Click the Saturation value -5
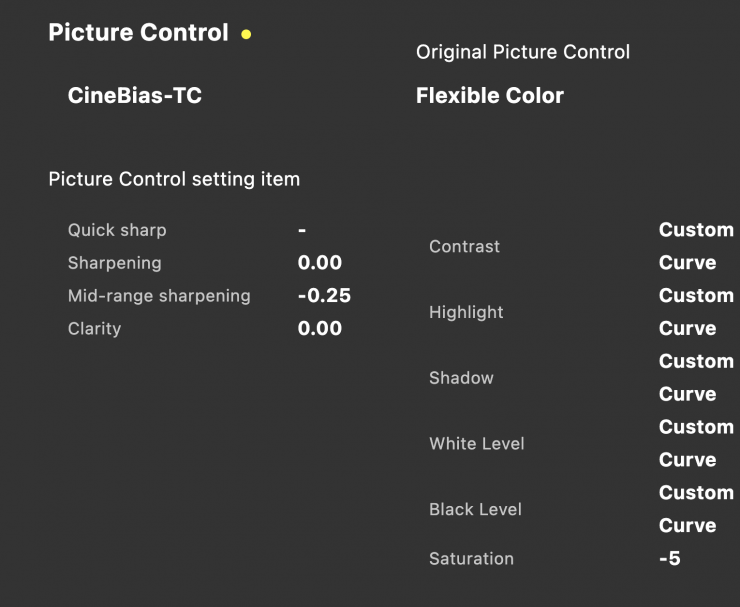The width and height of the screenshot is (740, 607). tap(669, 559)
